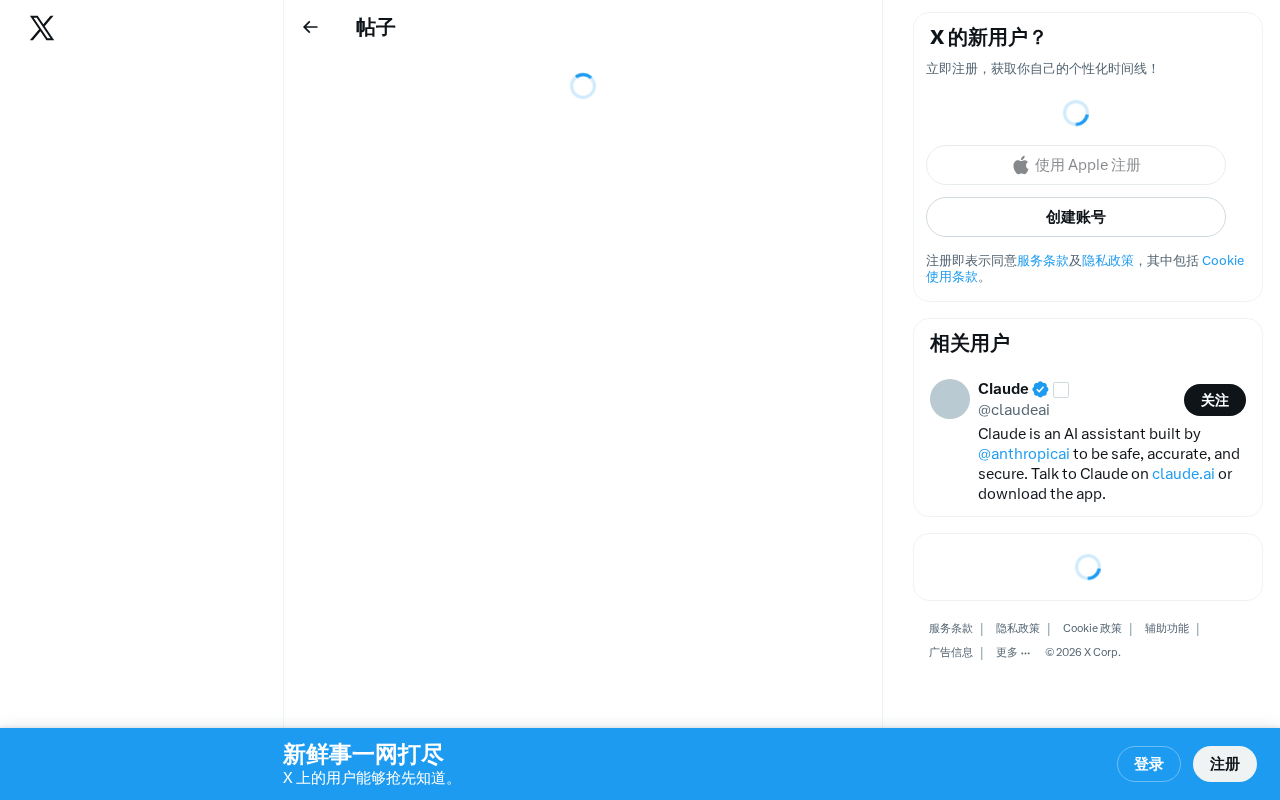1280x800 pixels.
Task: Click the X 上的用户能够抢先知道。 banner text
Action: tap(372, 778)
